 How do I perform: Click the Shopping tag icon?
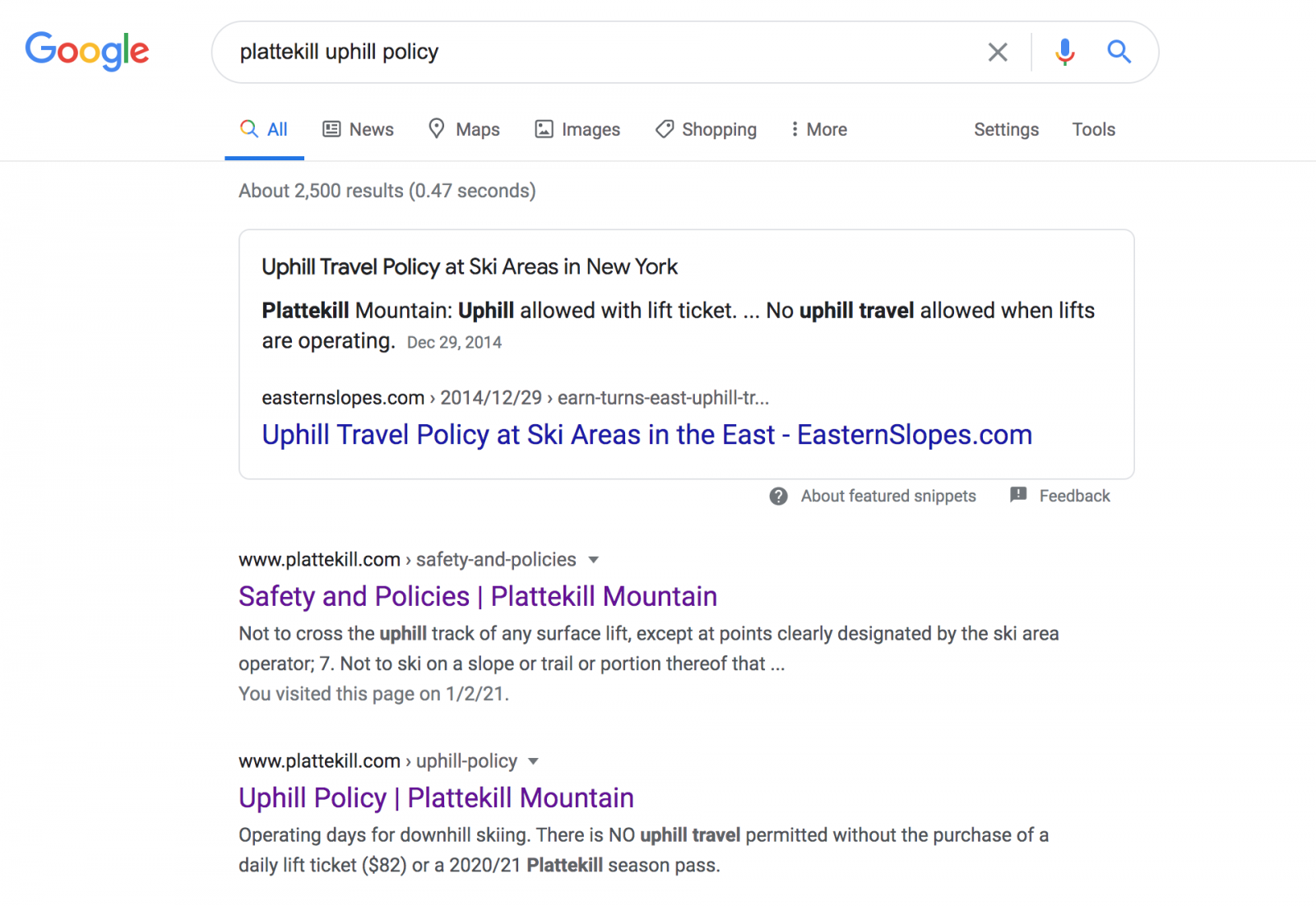click(665, 129)
